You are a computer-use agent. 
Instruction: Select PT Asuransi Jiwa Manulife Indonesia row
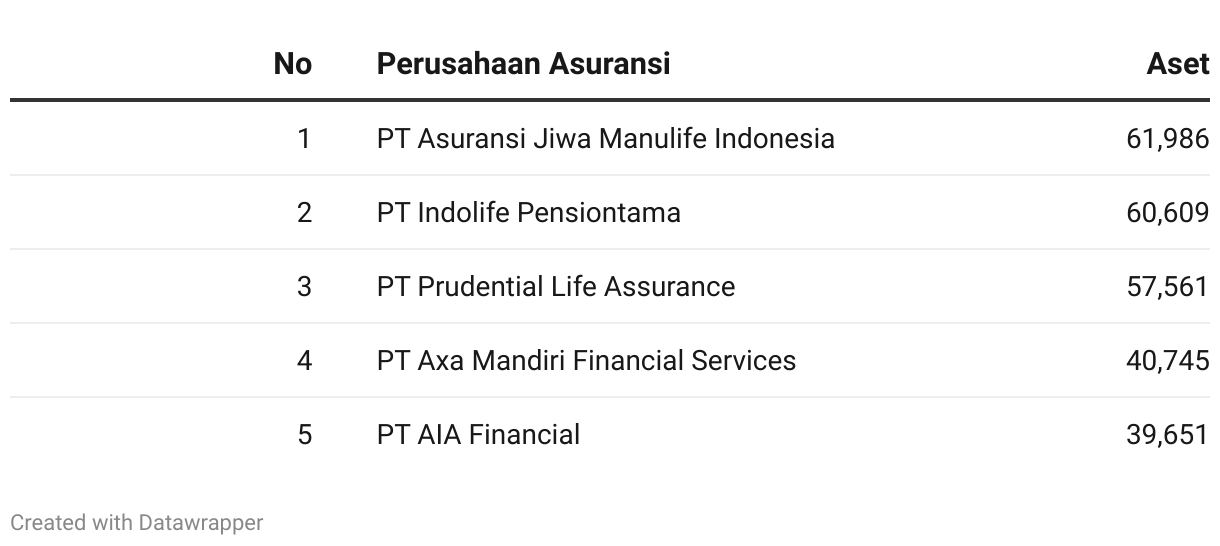pos(610,138)
